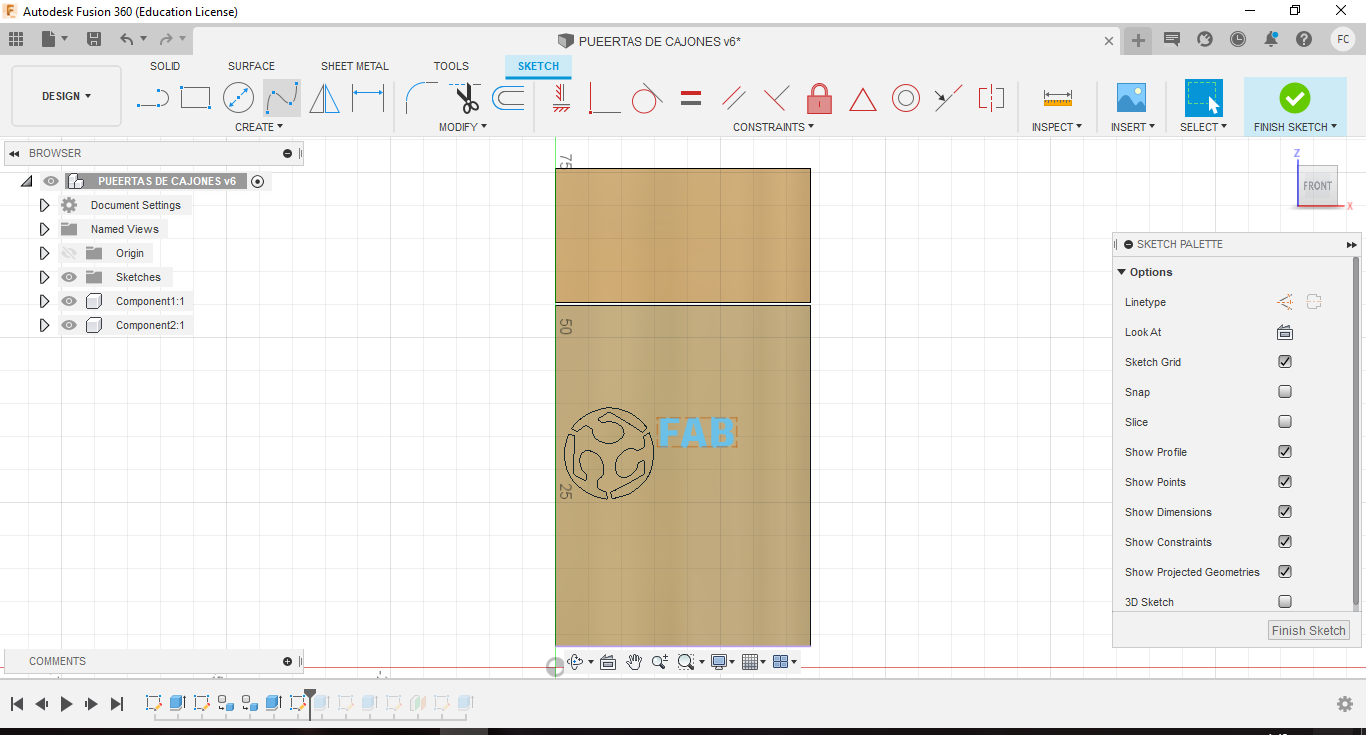Viewport: 1366px width, 735px height.
Task: Click the Insert image icon
Action: pos(1131,98)
